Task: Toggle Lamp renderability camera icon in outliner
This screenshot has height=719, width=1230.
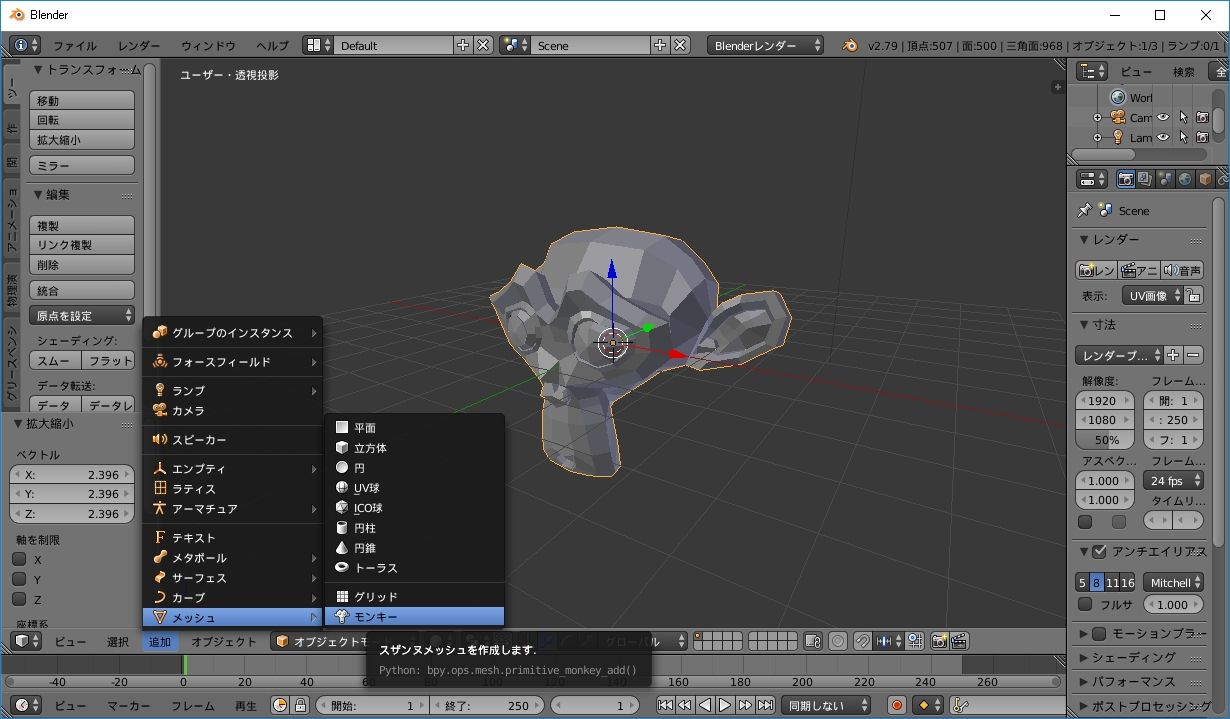Action: click(1202, 138)
